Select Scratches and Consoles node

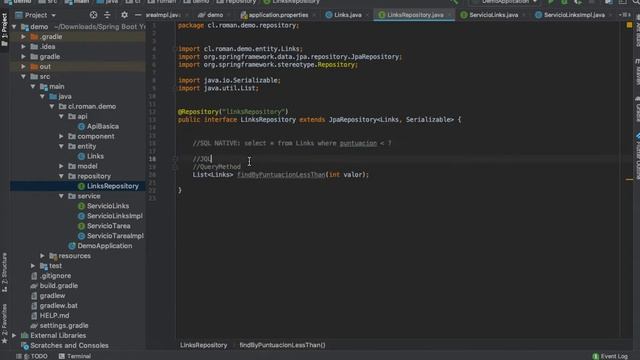point(65,346)
